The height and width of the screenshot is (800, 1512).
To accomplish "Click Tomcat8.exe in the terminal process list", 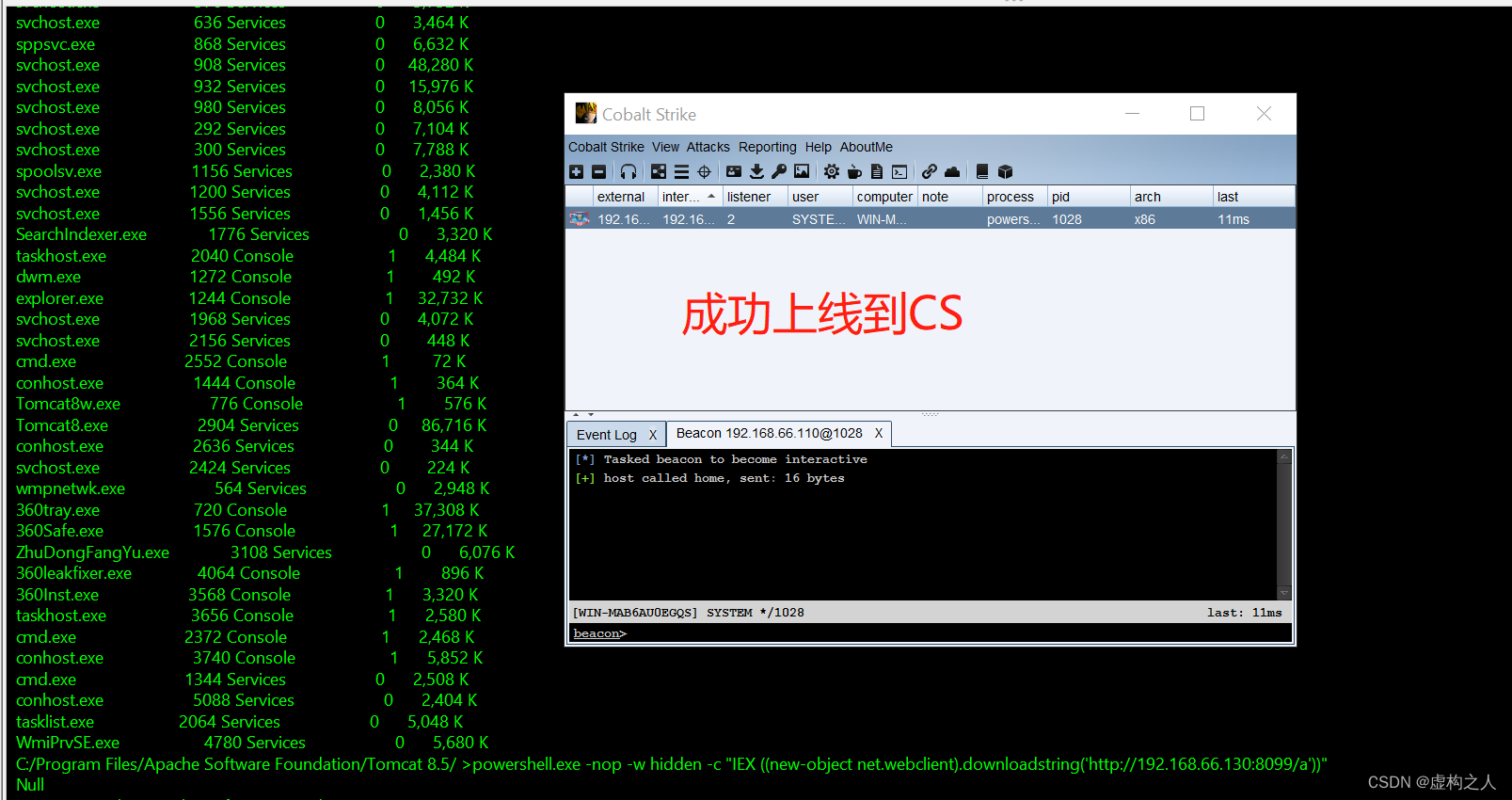I will [x=61, y=425].
